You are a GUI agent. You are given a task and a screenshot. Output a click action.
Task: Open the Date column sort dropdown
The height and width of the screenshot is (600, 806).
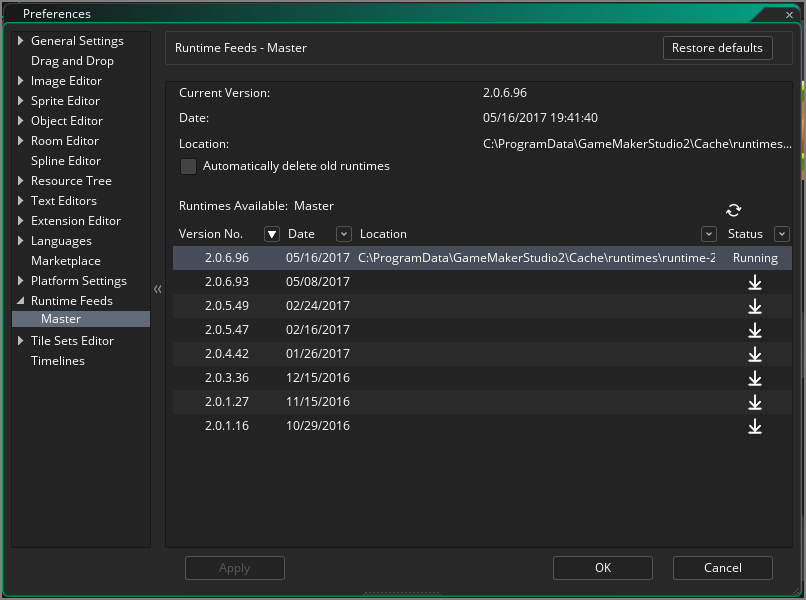tap(344, 234)
